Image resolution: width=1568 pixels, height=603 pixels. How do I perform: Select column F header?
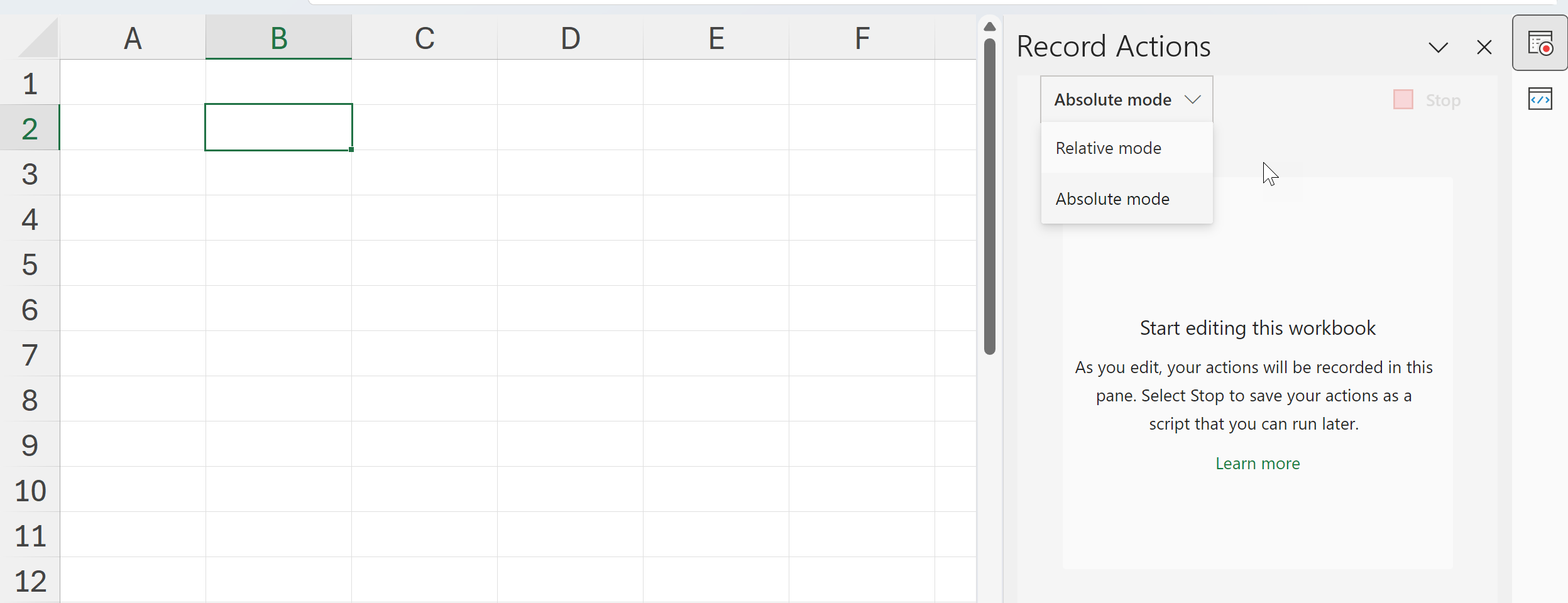tap(862, 38)
